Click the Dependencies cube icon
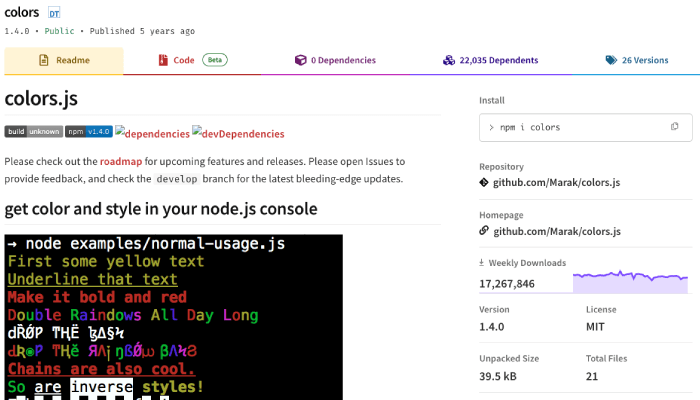 300,60
